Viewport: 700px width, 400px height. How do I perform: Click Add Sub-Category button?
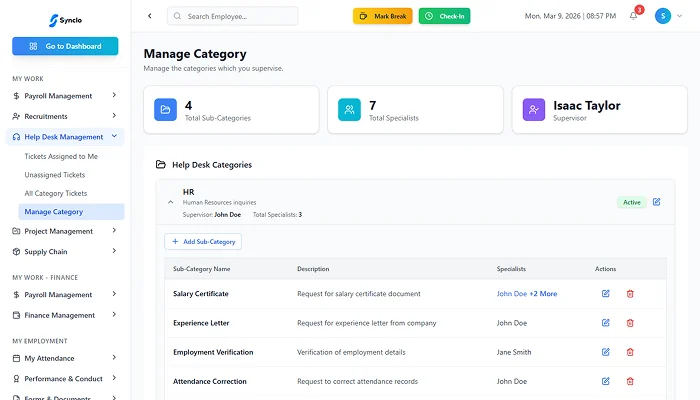203,241
